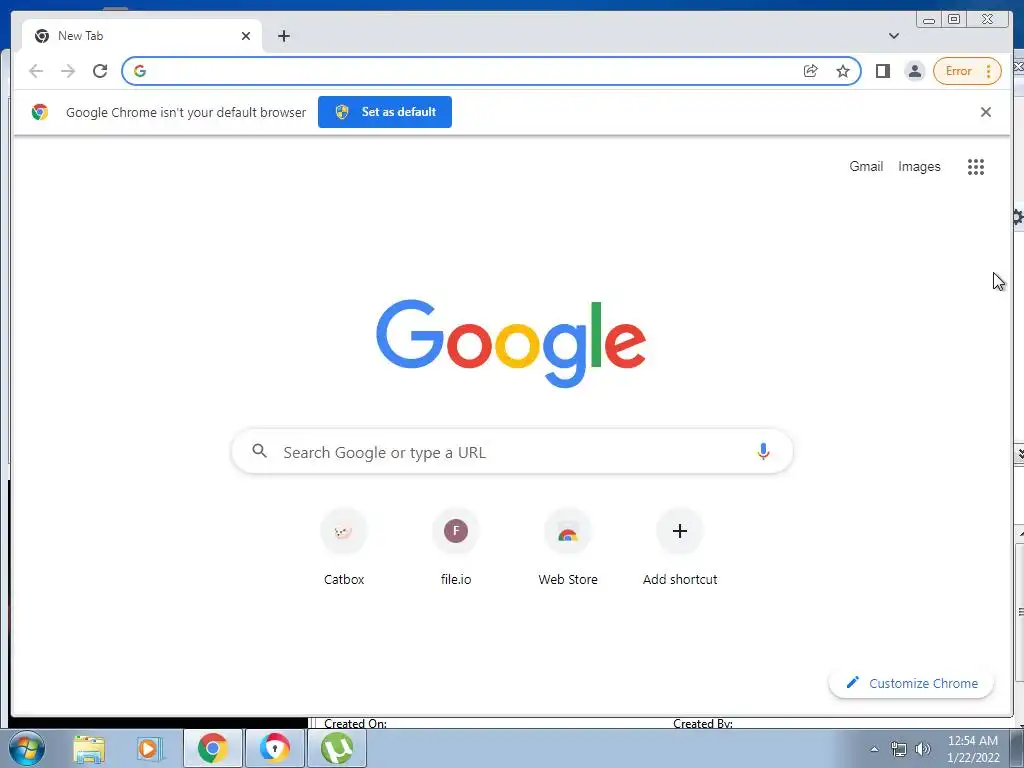Switch to Google Chrome taskbar button
The width and height of the screenshot is (1024, 768).
[213, 748]
